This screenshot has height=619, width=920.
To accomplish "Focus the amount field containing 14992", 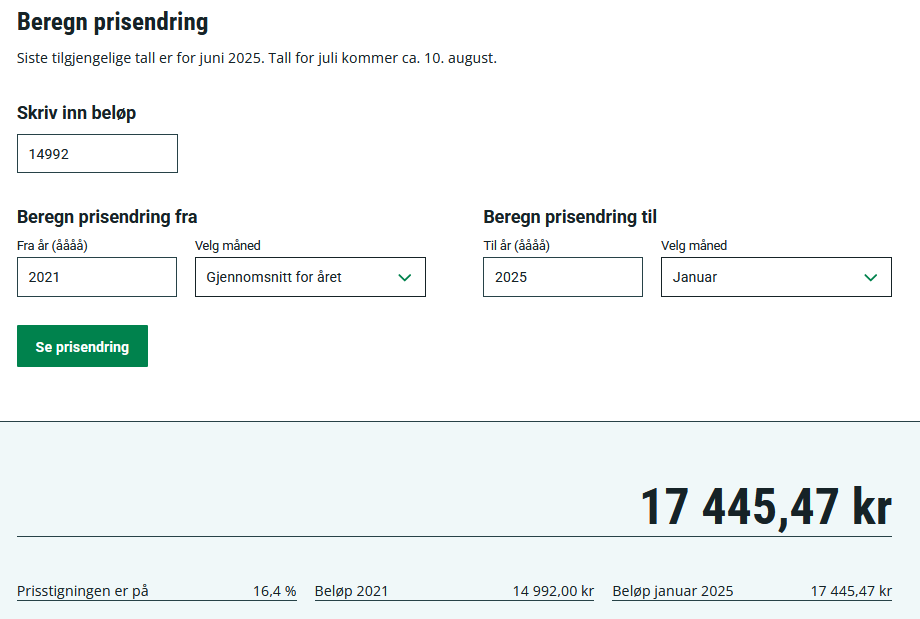I will pos(97,154).
